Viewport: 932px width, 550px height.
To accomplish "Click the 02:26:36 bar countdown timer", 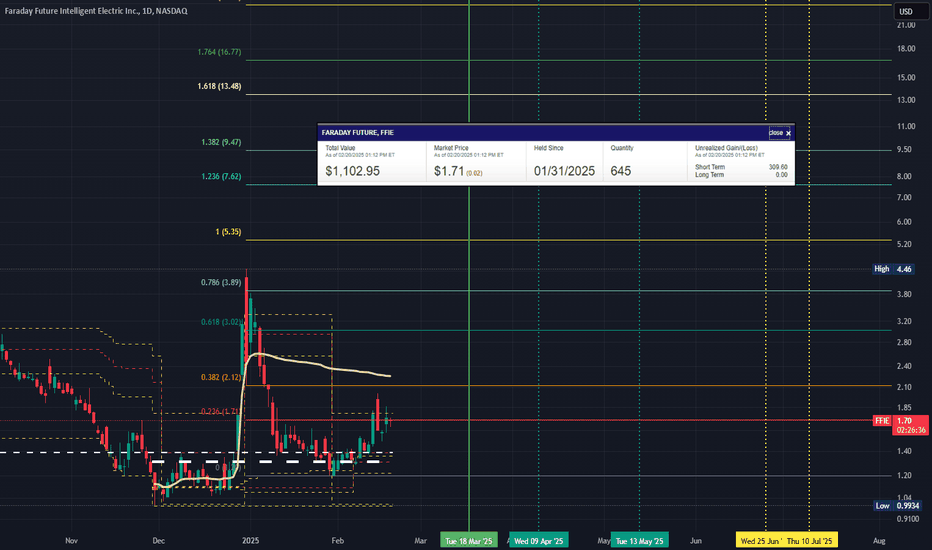I will [911, 430].
